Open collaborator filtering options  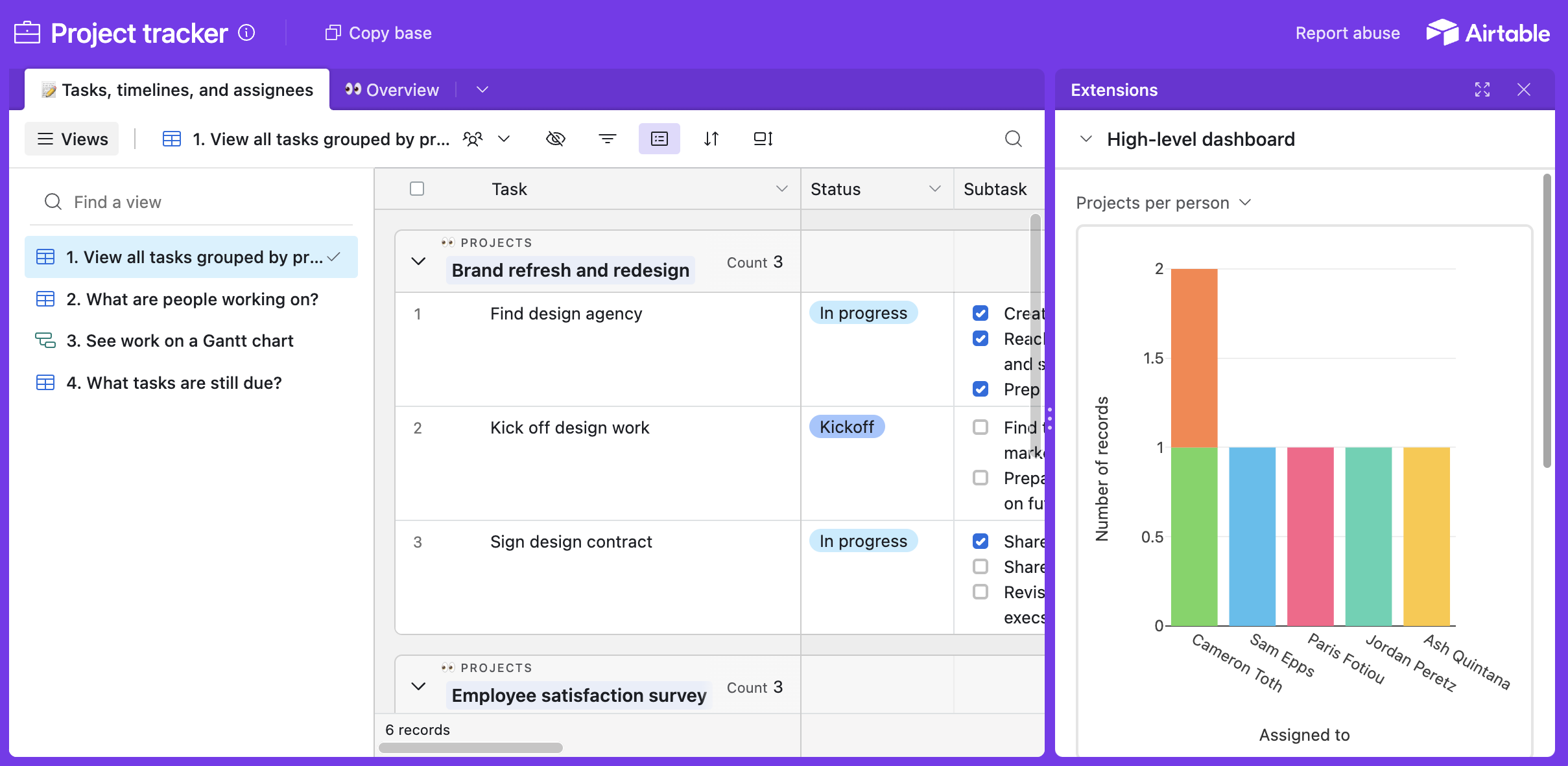point(472,139)
